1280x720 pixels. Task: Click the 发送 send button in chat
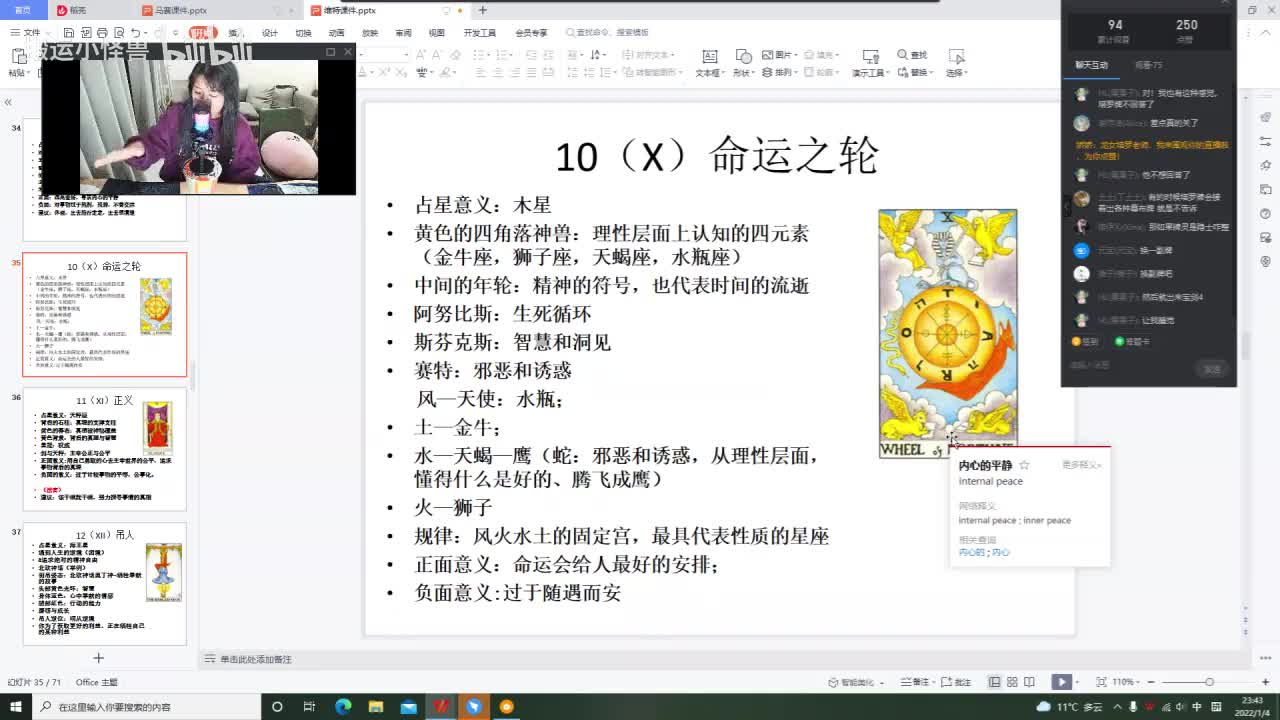pos(1212,369)
